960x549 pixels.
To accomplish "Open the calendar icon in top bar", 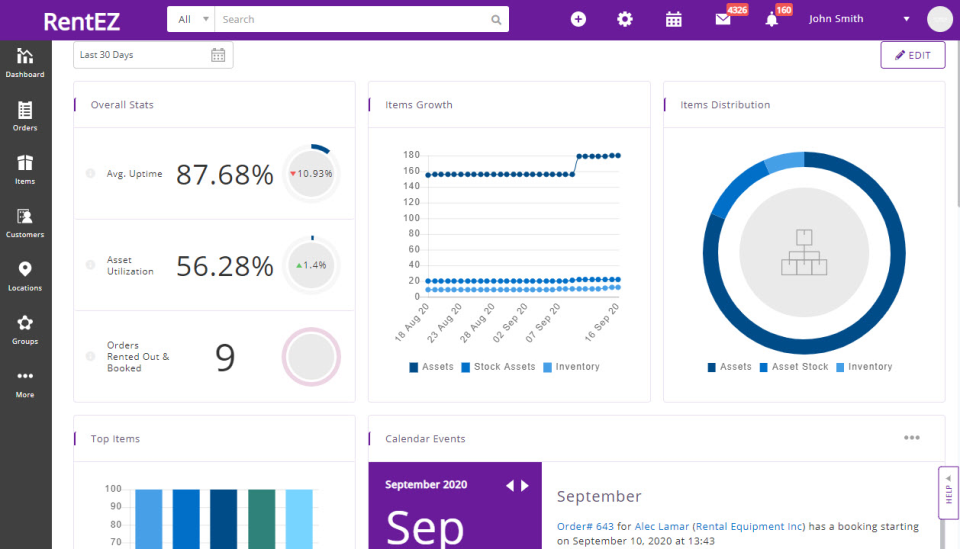I will coord(674,19).
